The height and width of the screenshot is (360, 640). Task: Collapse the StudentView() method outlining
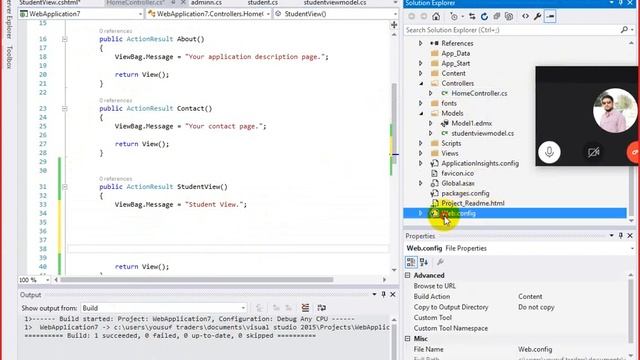64,187
